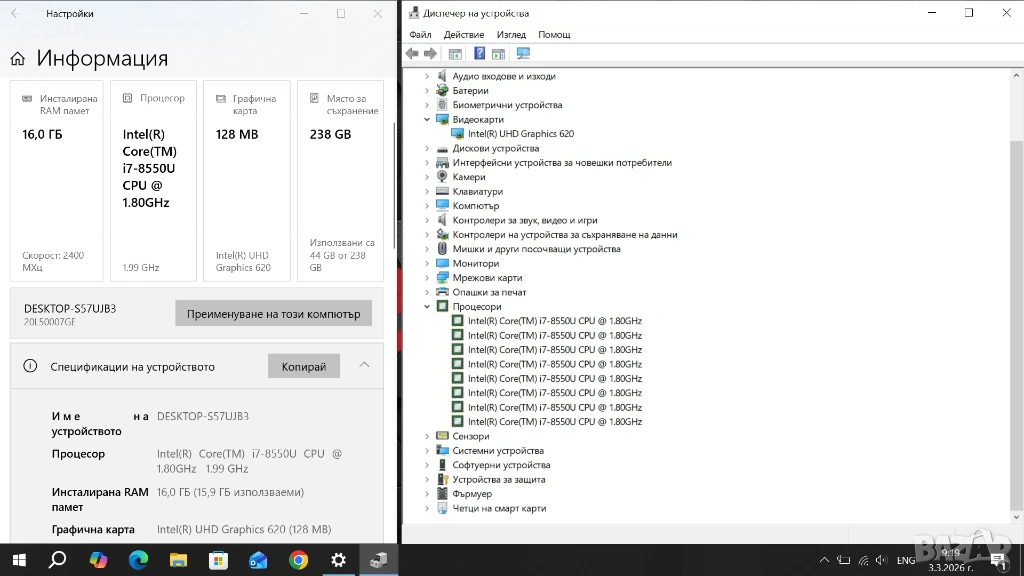
Task: Open the Действие menu
Action: (464, 34)
